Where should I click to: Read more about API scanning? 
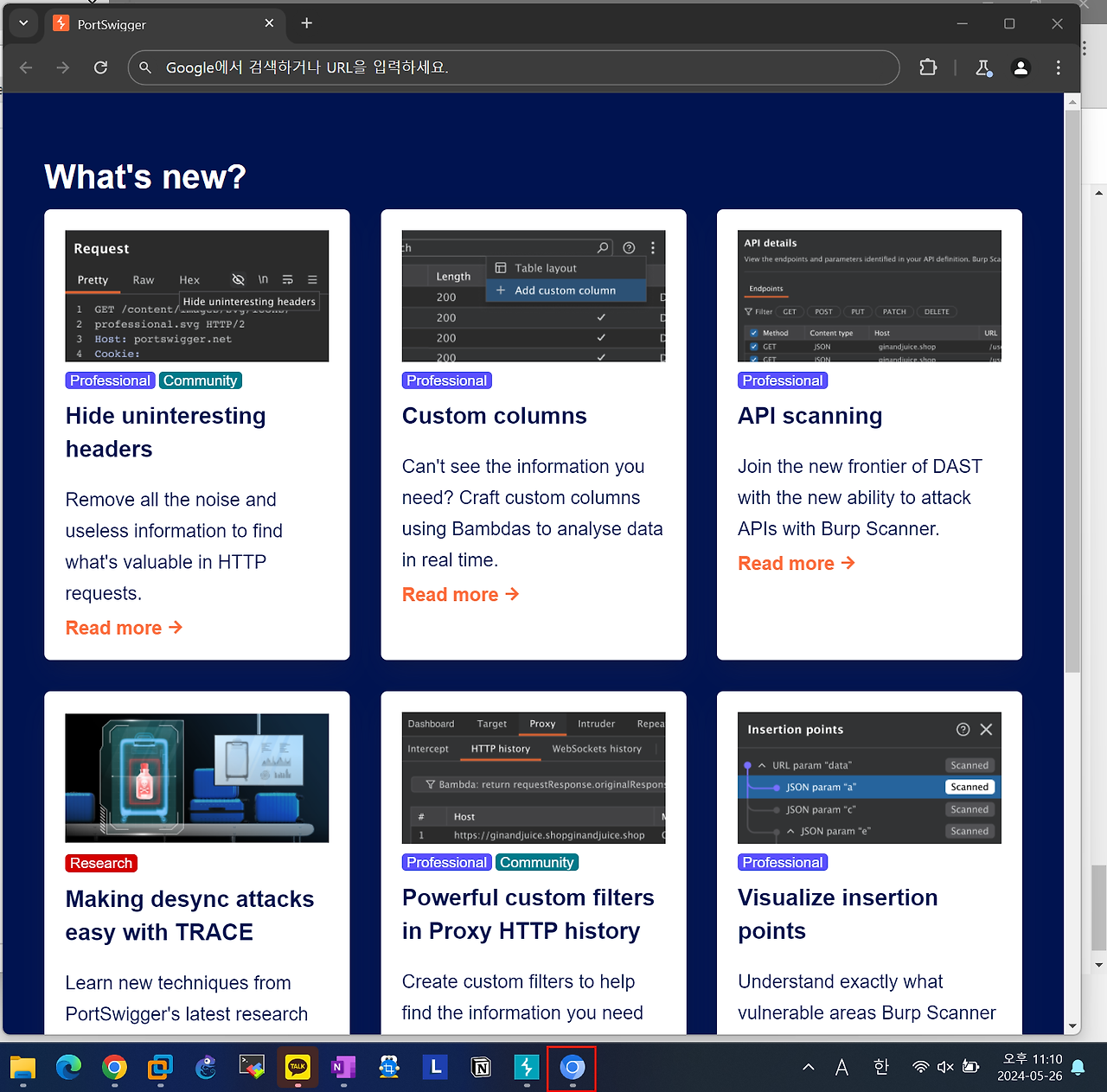point(796,564)
